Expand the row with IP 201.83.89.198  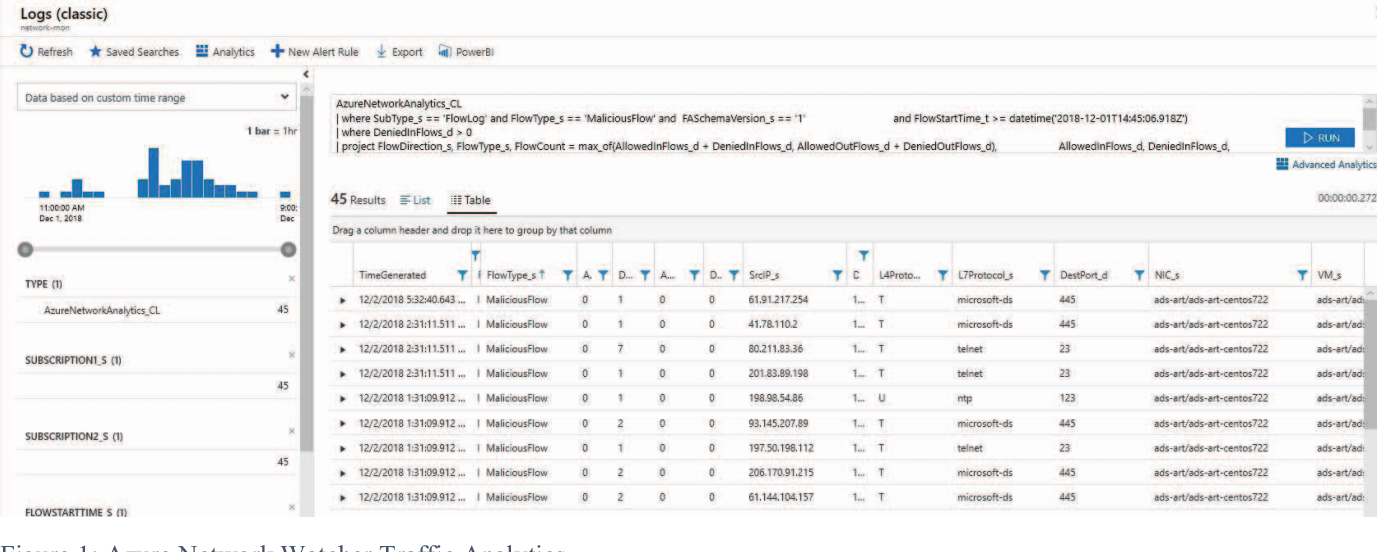(343, 374)
